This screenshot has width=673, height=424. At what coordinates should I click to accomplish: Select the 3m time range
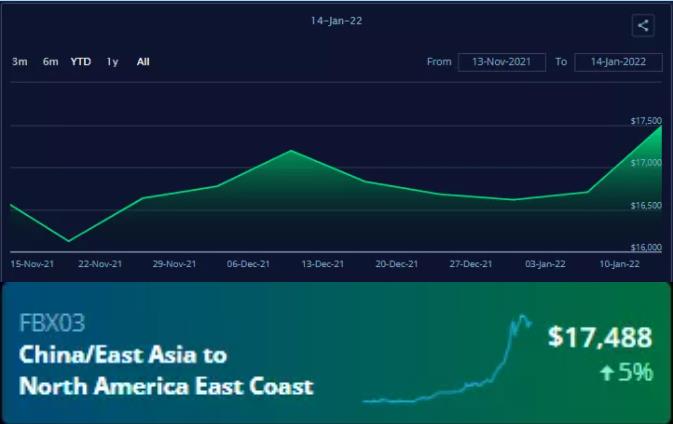(19, 62)
